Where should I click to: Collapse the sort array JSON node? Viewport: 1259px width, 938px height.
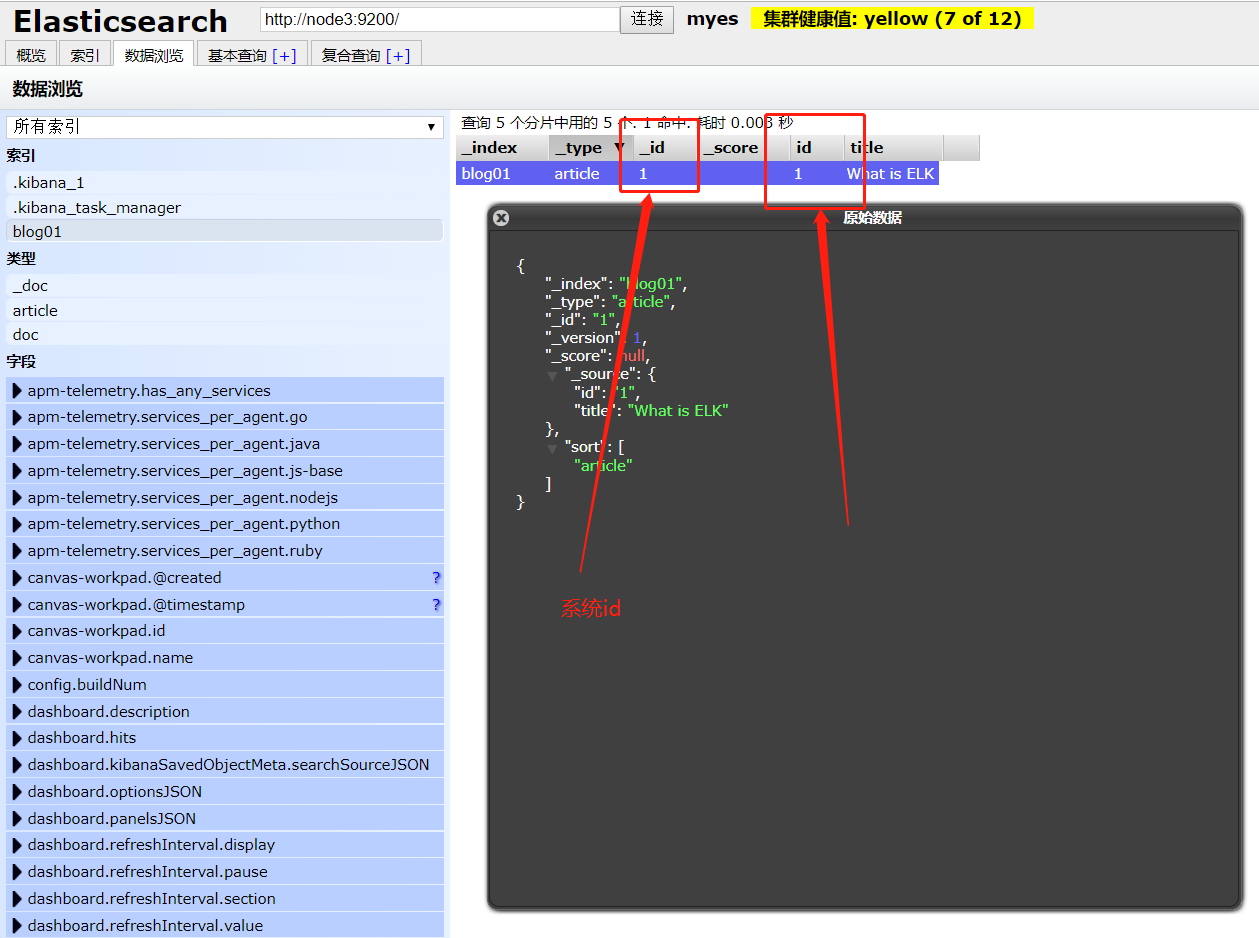552,448
